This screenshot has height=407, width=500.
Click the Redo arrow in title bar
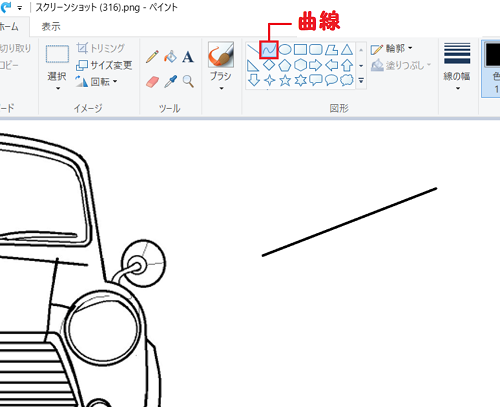[x=6, y=7]
